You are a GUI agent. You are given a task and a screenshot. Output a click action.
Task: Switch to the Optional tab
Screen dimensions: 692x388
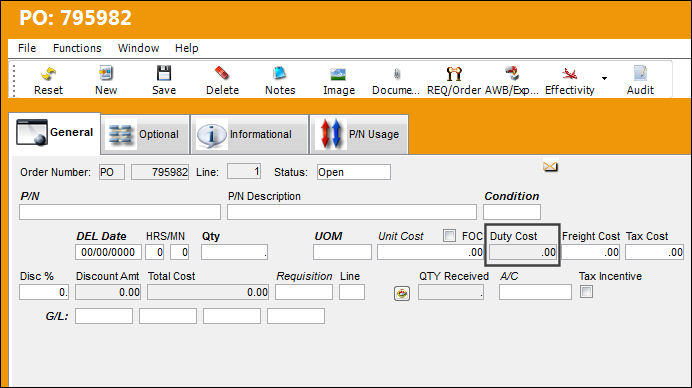pyautogui.click(x=145, y=134)
